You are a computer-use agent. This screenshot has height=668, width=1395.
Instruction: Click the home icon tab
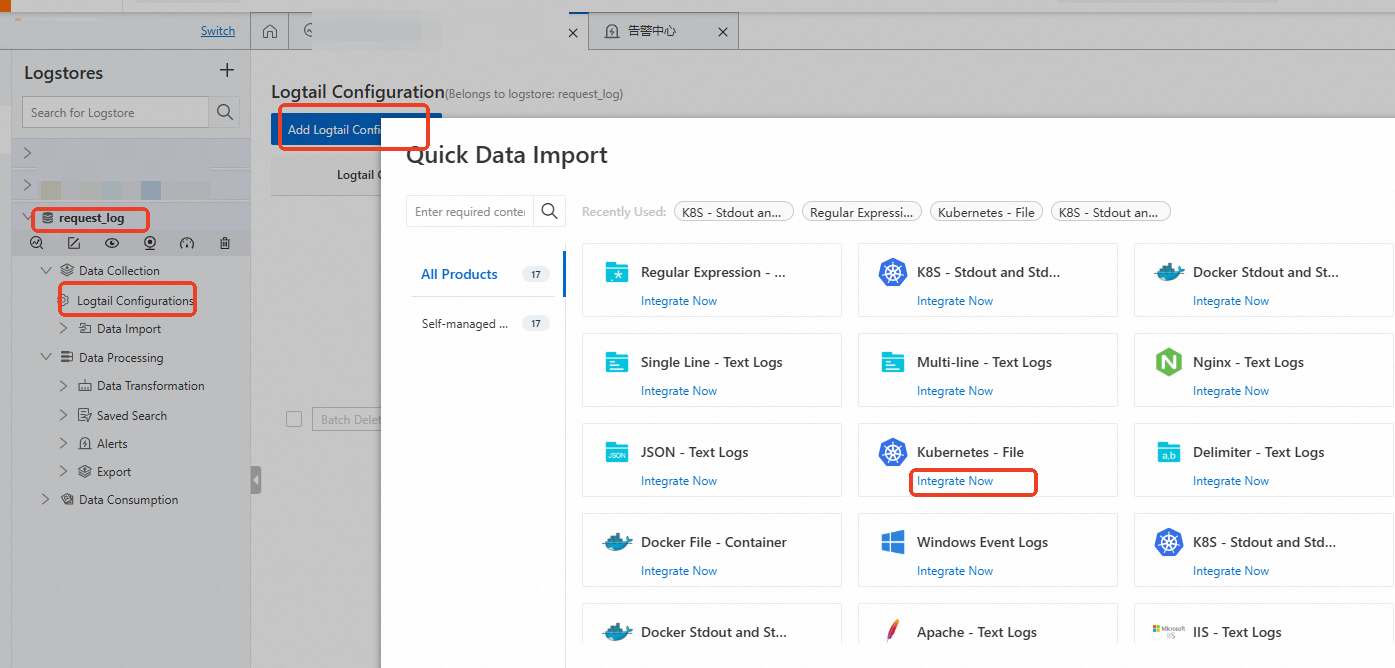(x=270, y=31)
